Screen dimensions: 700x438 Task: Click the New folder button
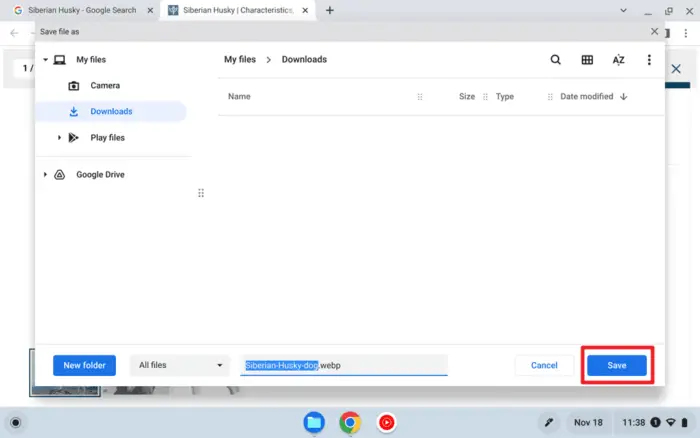pyautogui.click(x=84, y=365)
